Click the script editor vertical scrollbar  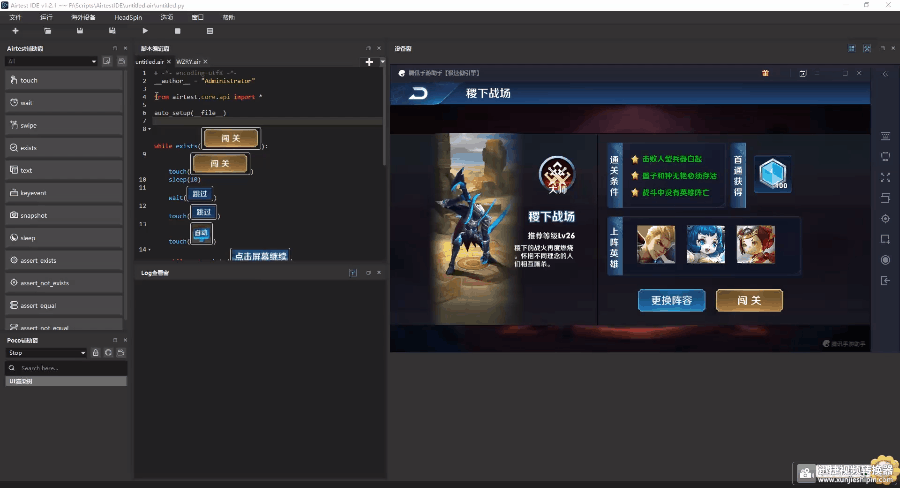click(x=384, y=115)
